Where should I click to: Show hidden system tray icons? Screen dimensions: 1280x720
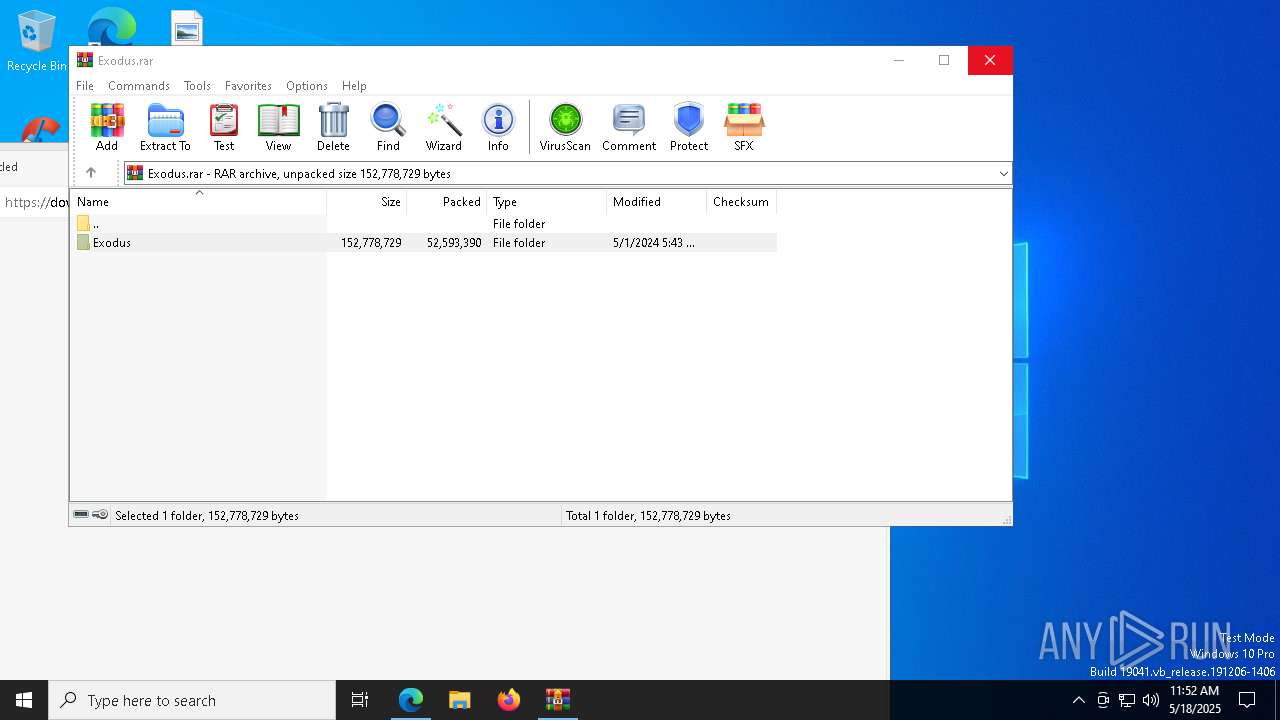(x=1078, y=700)
